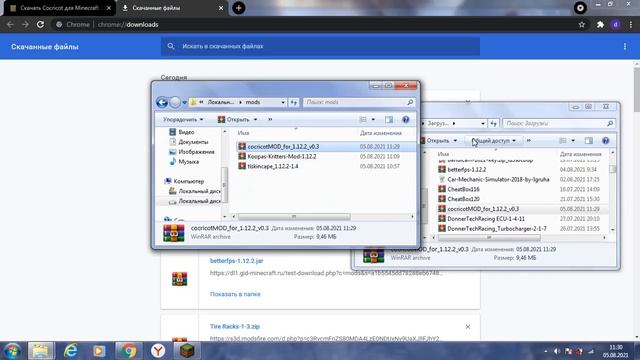Click the Поиск: Загрузки search box
This screenshot has width=640, height=360.
coord(558,123)
